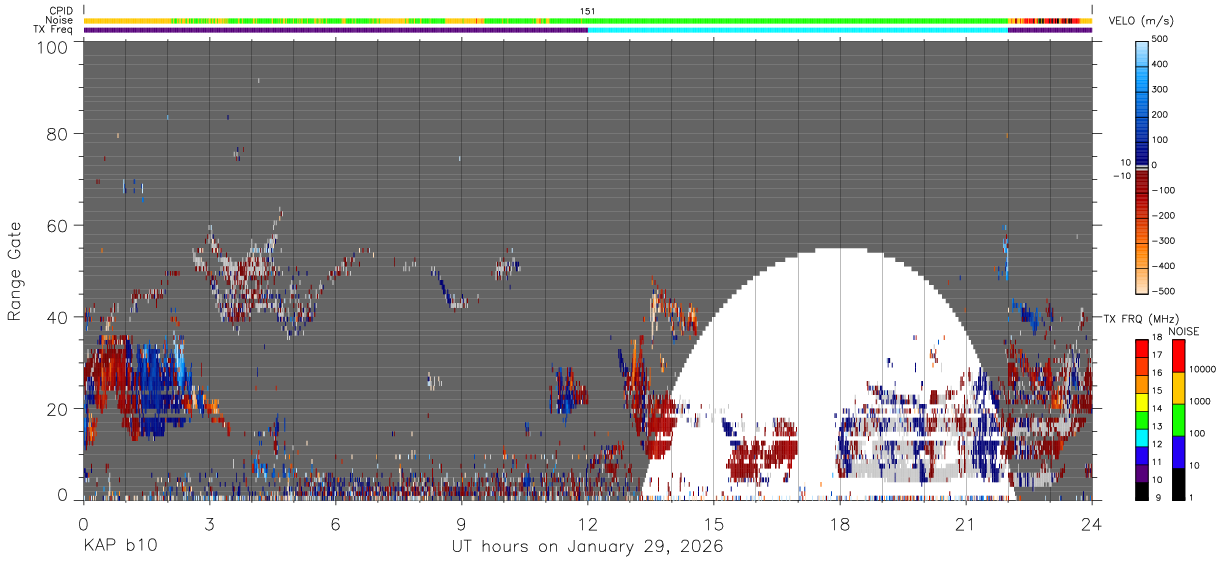
Task: Select the cyan segment of TX Freq bar
Action: 797,30
